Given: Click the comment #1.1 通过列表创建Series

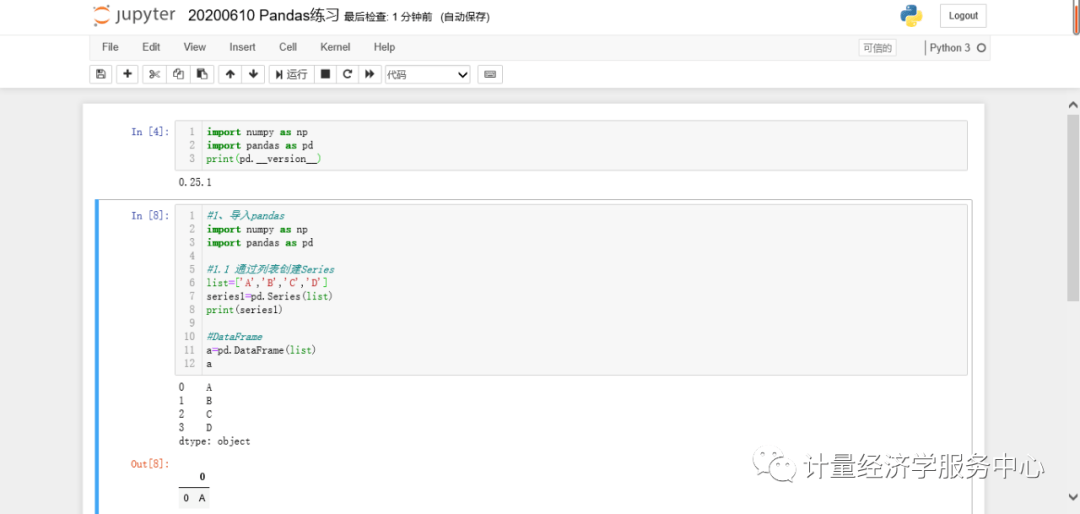Looking at the screenshot, I should [270, 269].
